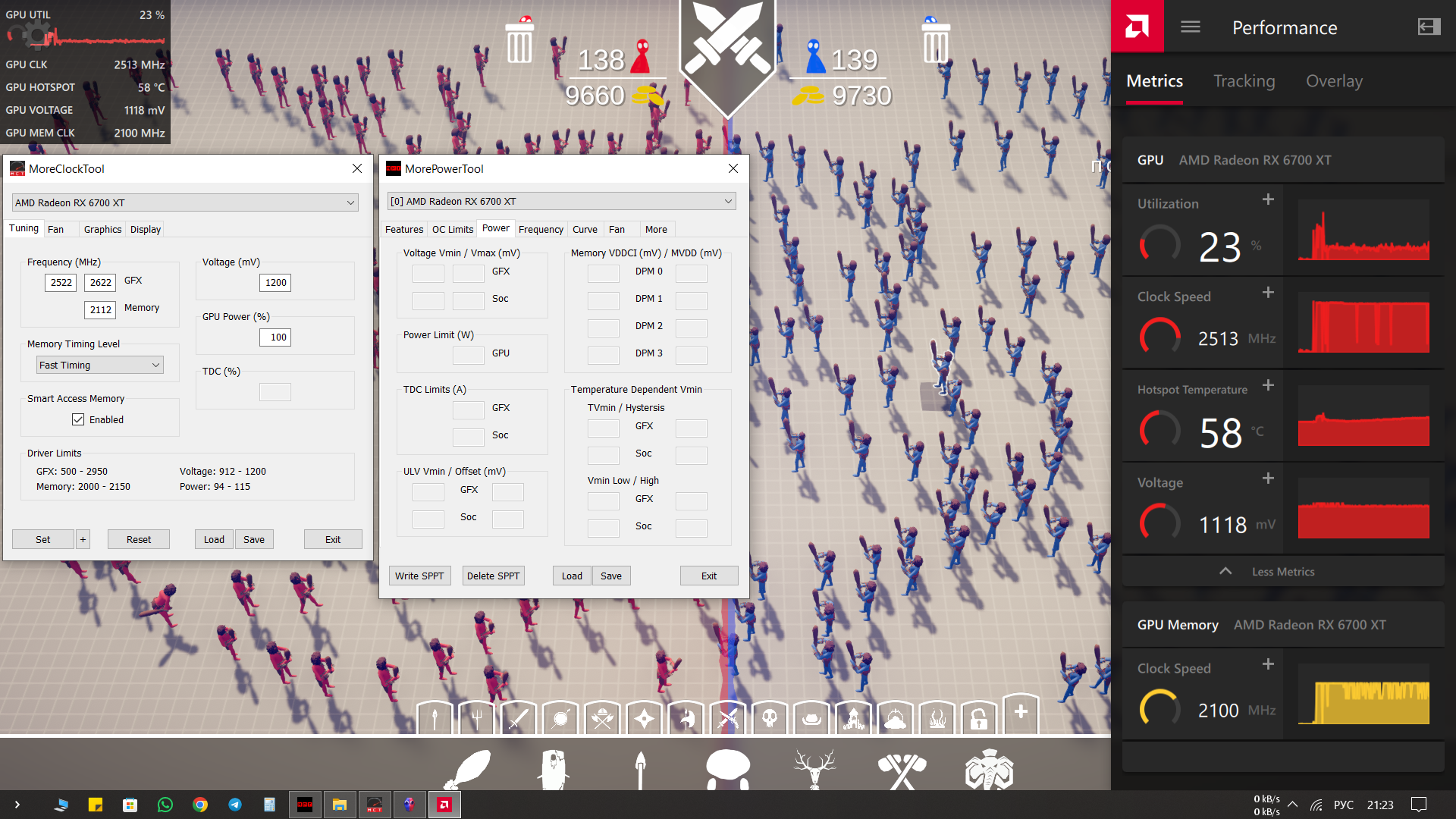Select the mammoth unit icon

[x=989, y=770]
